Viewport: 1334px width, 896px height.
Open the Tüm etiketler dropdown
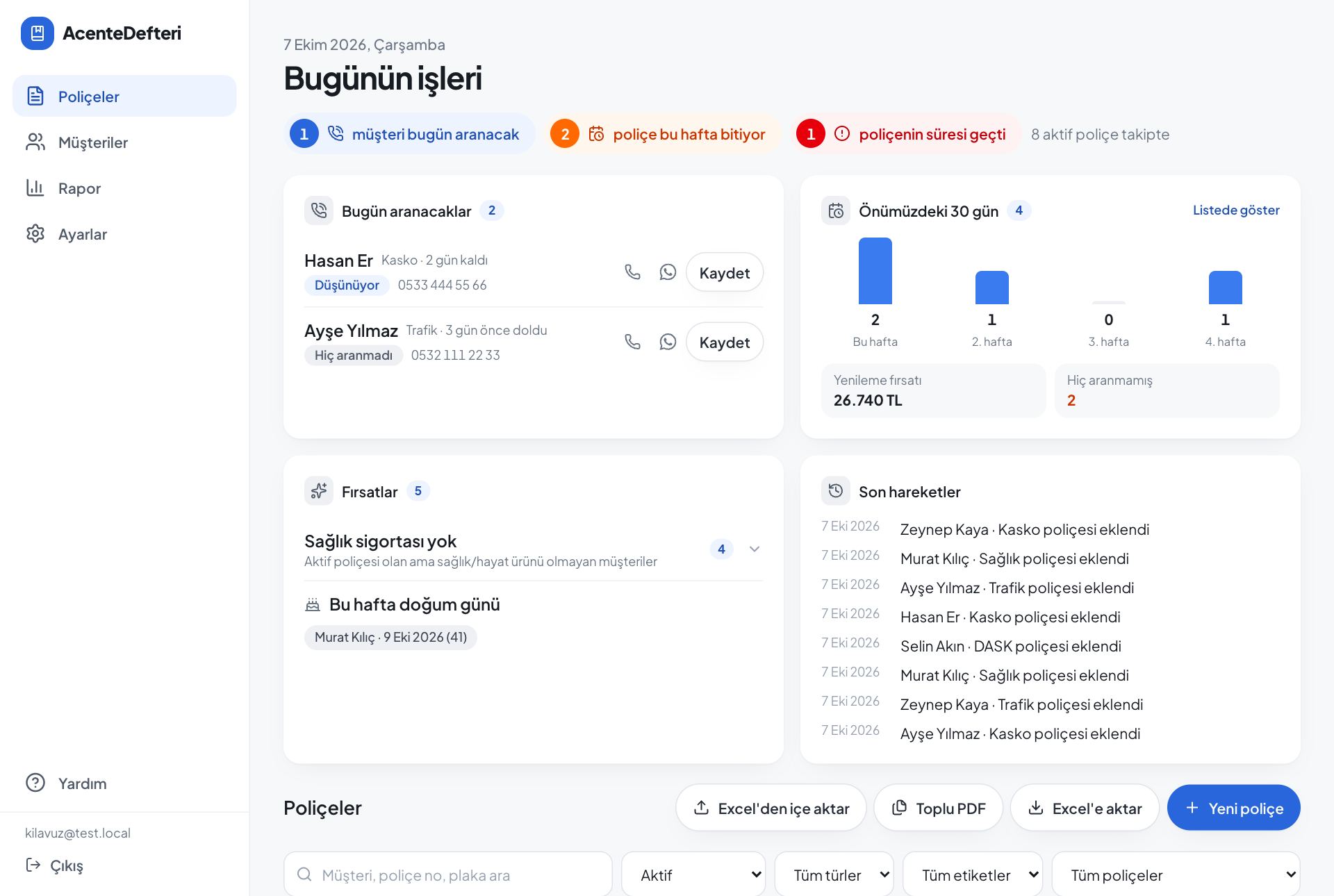pos(973,875)
